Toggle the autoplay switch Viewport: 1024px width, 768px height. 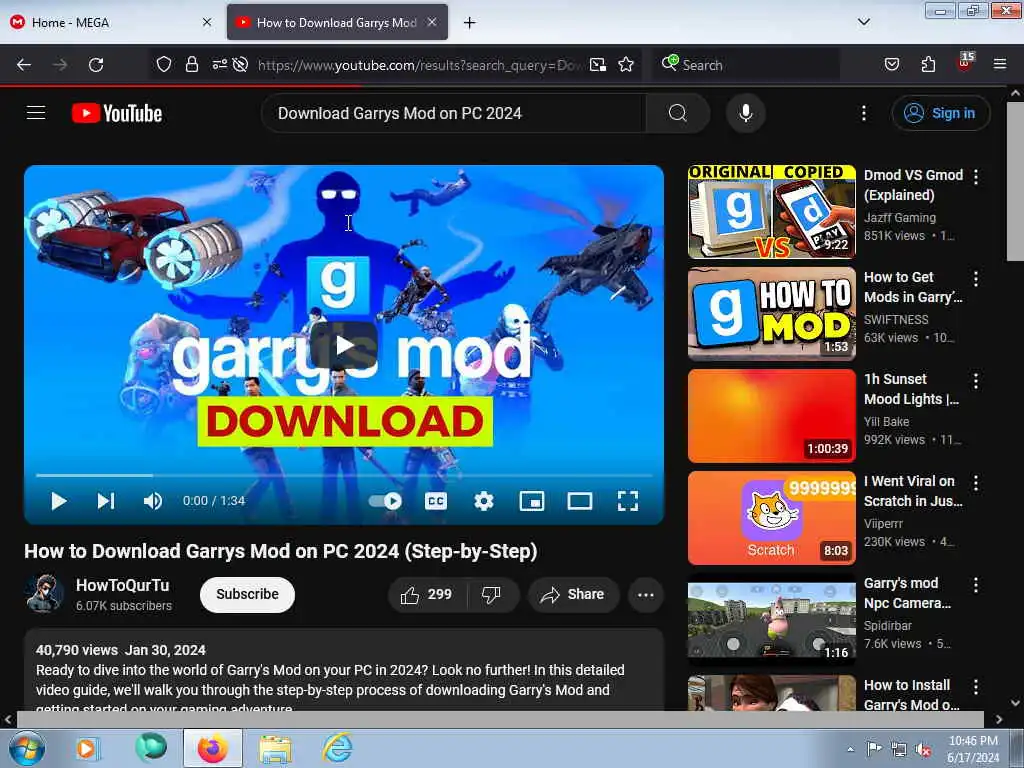tap(385, 501)
